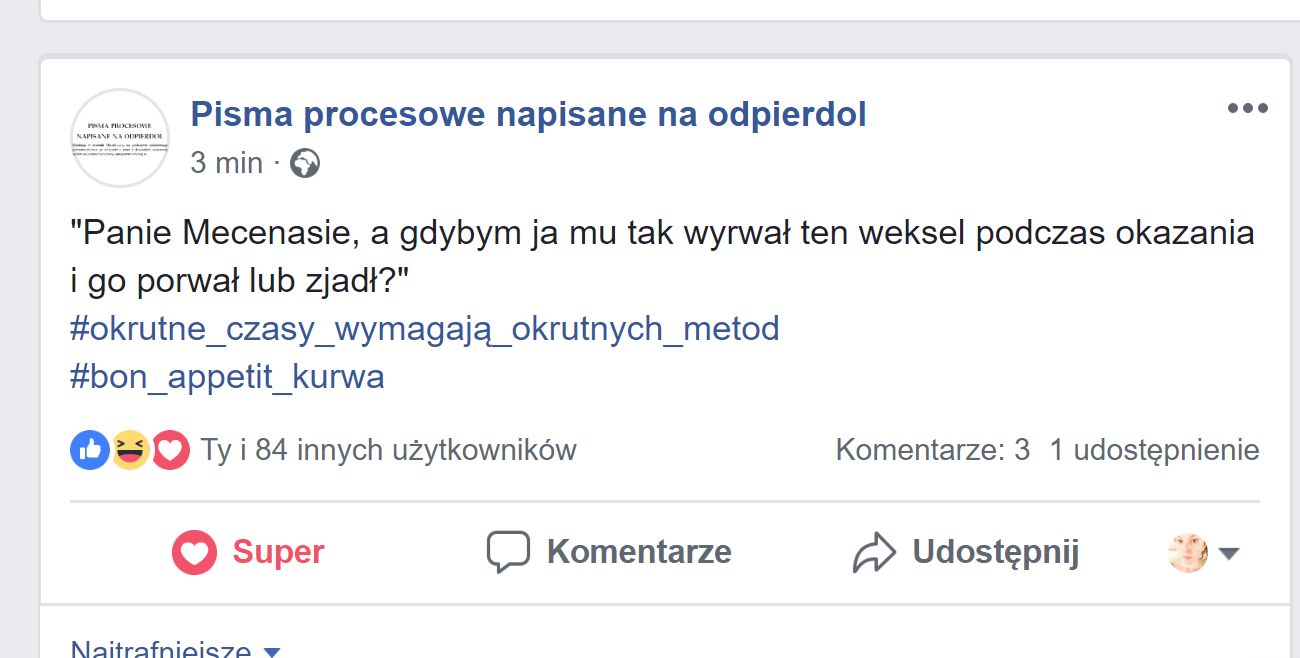The height and width of the screenshot is (658, 1300).
Task: Click the laughing Haha reaction icon
Action: tap(130, 451)
